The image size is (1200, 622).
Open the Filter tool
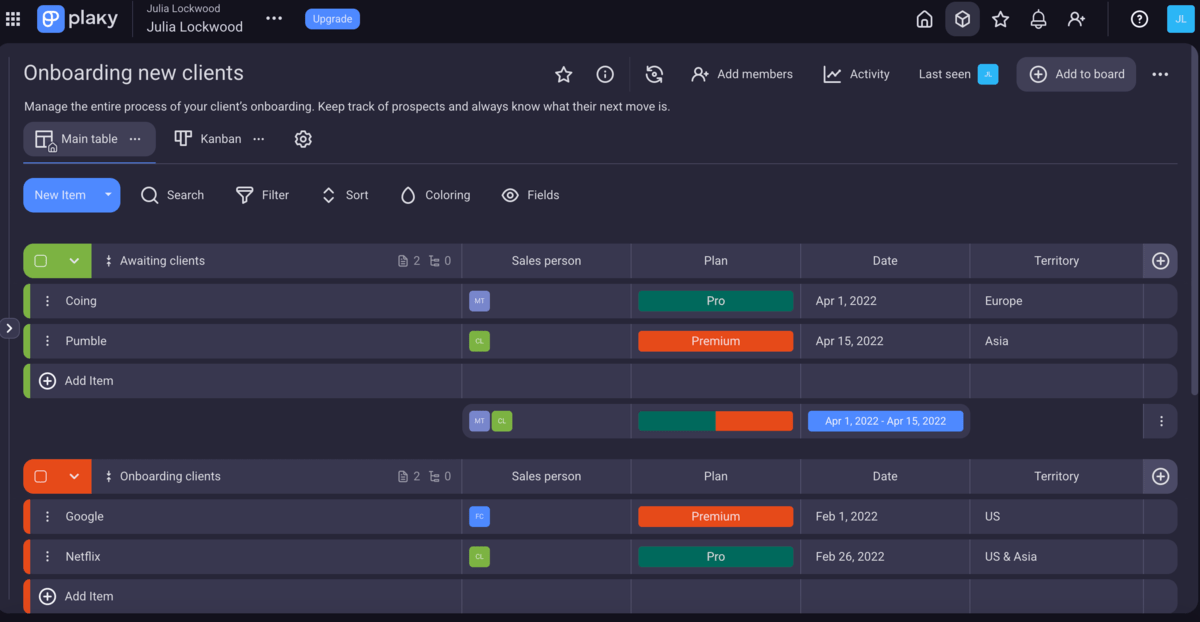pyautogui.click(x=262, y=195)
